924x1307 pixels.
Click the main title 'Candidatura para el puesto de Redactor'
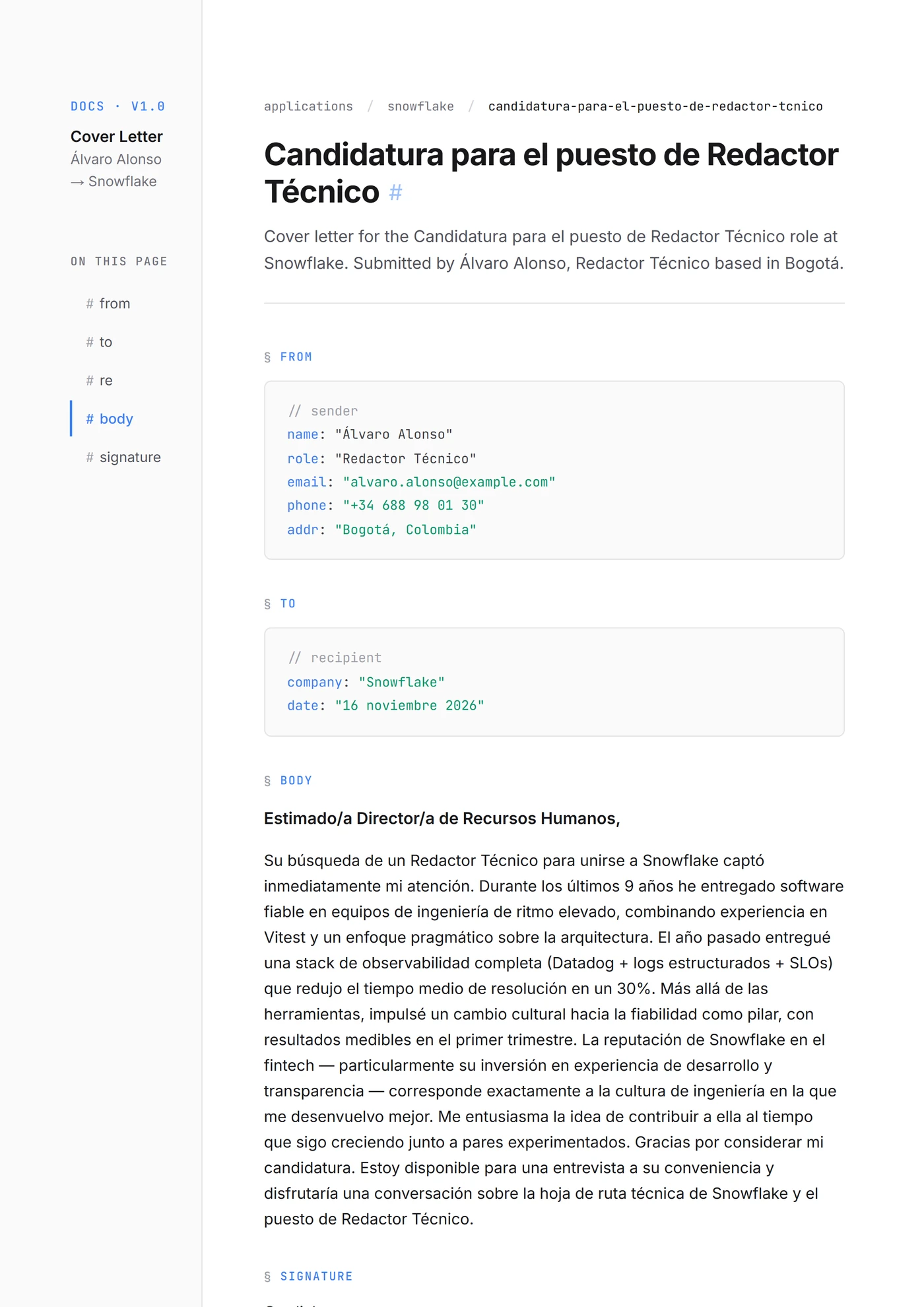click(x=551, y=155)
